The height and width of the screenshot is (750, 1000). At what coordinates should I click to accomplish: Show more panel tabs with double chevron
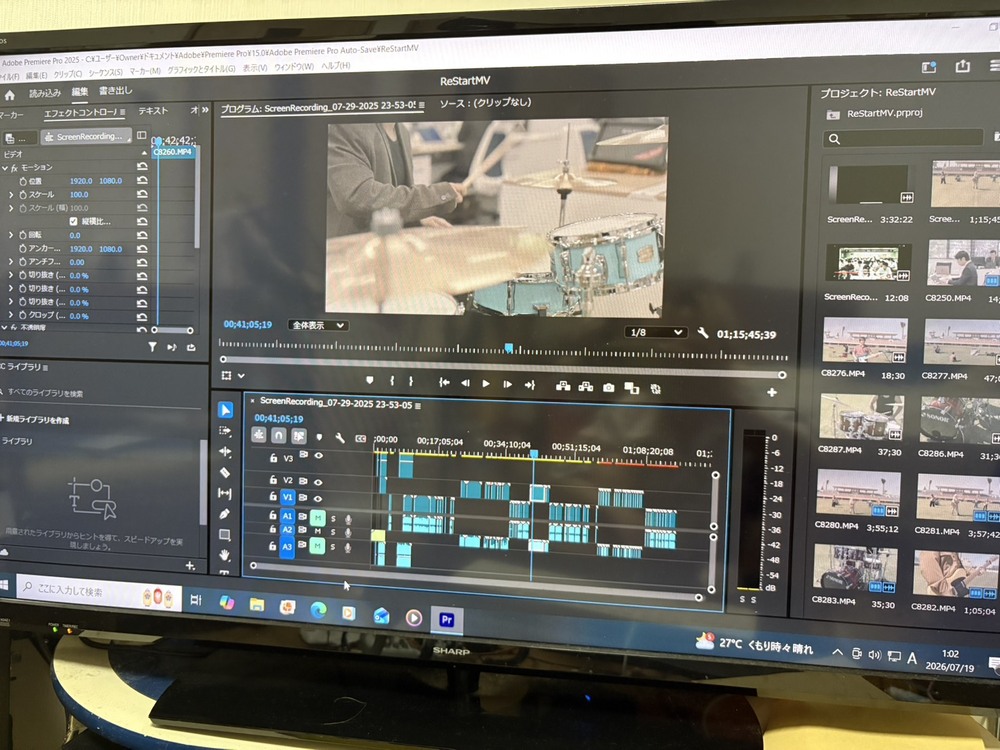pos(205,110)
